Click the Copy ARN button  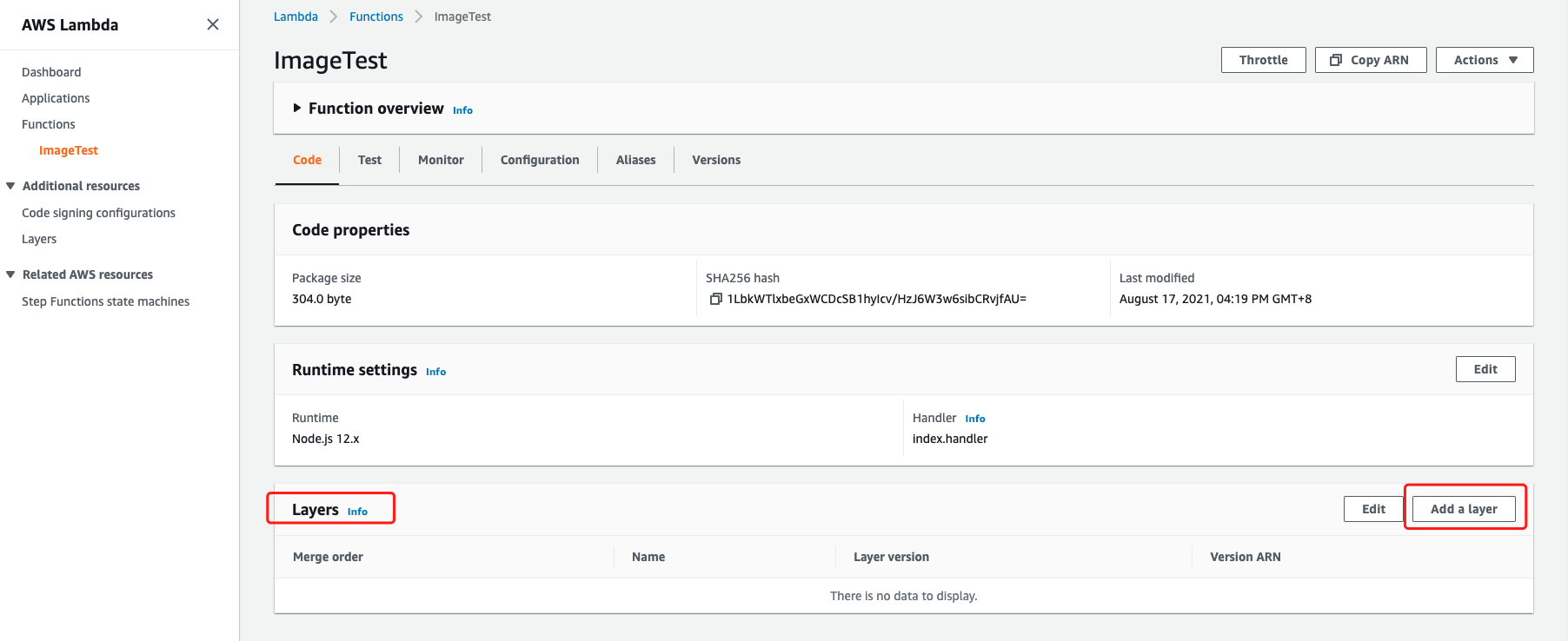[x=1371, y=60]
